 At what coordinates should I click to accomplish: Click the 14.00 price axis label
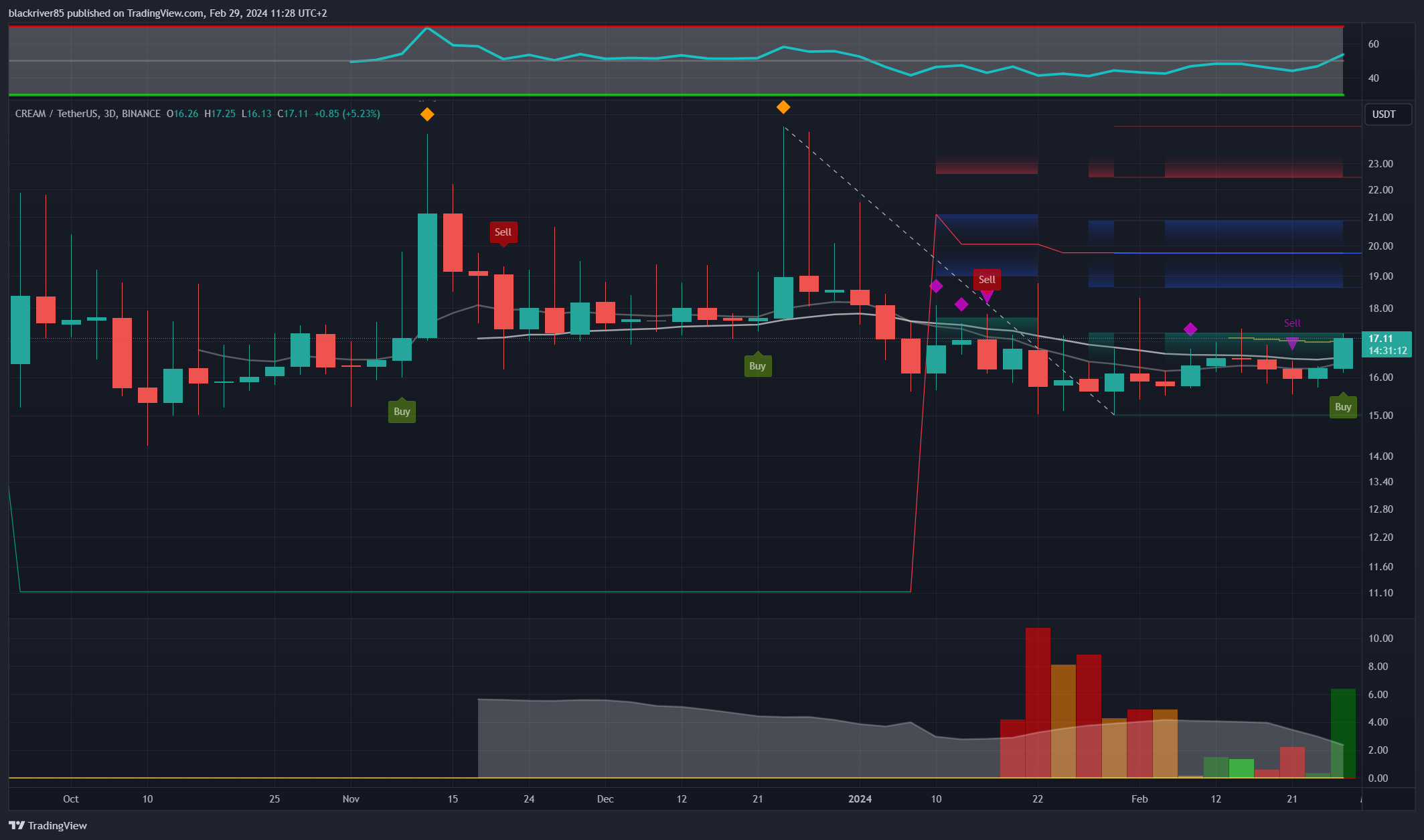tap(1380, 456)
